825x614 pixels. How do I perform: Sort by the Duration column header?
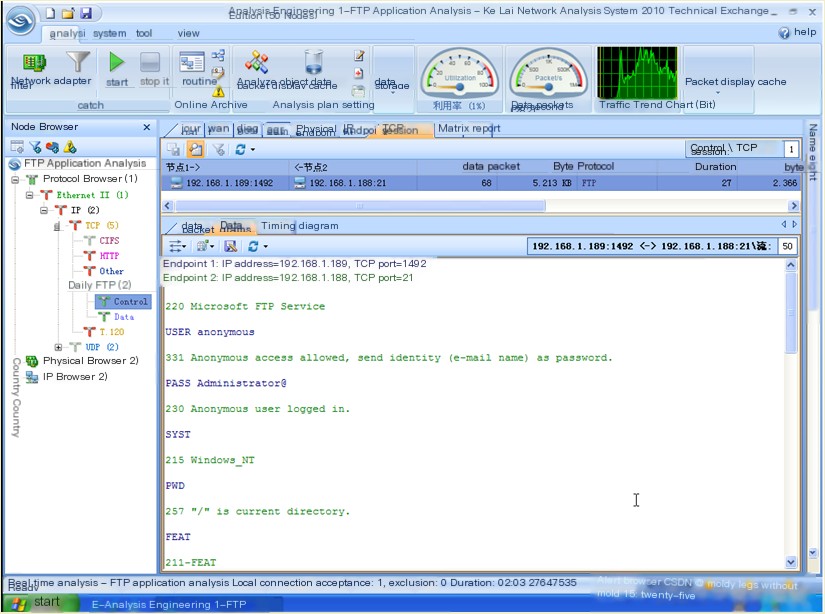(715, 167)
